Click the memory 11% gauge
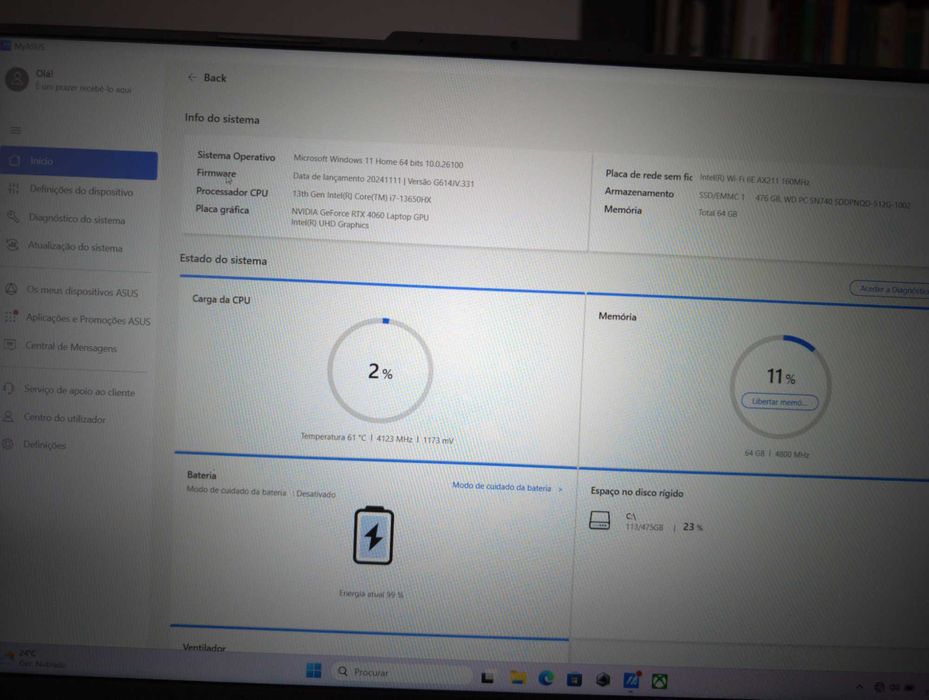This screenshot has width=929, height=700. (780, 385)
